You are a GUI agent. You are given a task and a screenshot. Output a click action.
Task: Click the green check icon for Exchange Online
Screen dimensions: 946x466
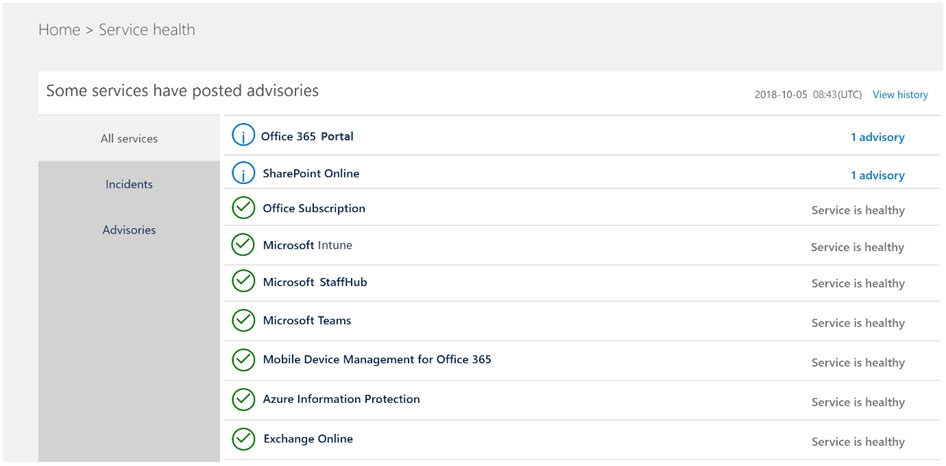(243, 439)
